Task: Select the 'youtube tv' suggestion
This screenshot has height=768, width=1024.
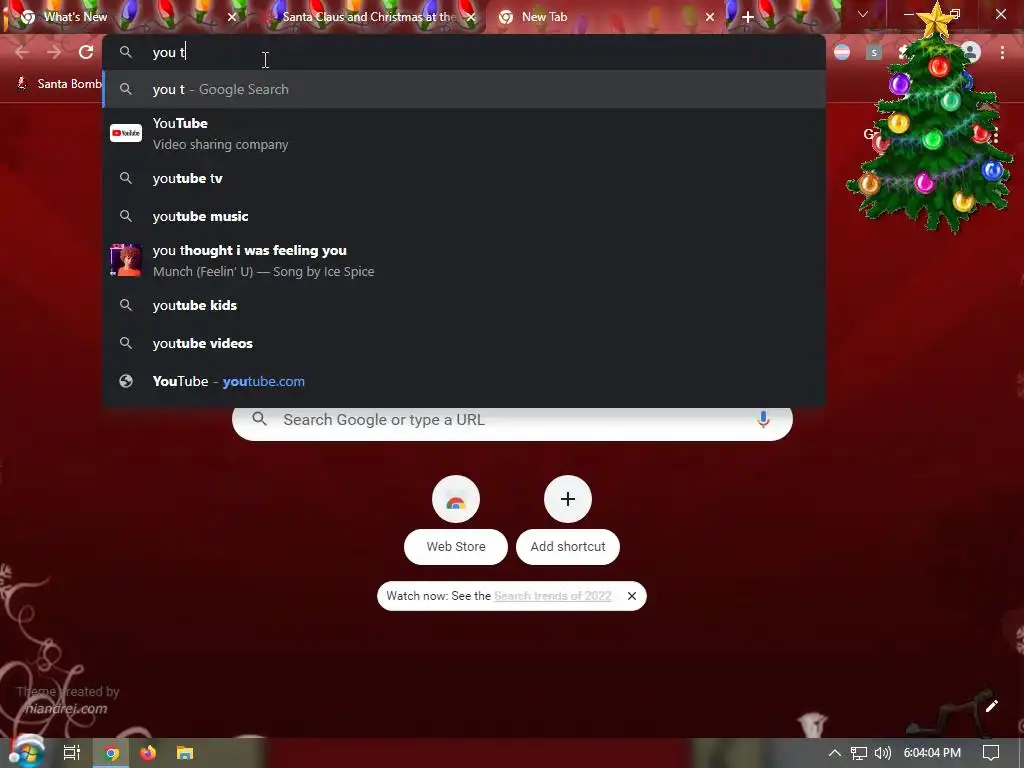Action: (464, 178)
